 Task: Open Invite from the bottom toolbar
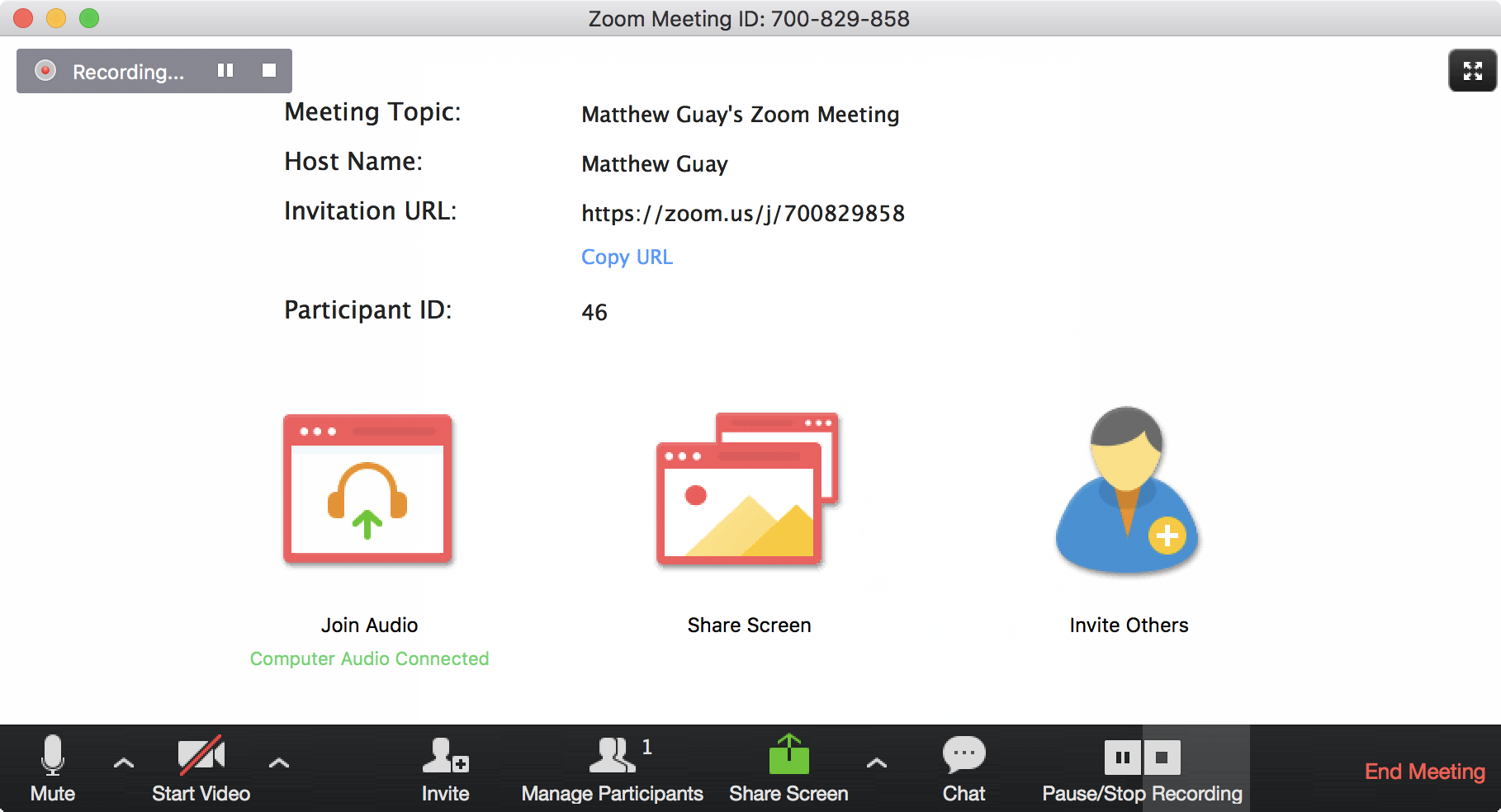445,768
